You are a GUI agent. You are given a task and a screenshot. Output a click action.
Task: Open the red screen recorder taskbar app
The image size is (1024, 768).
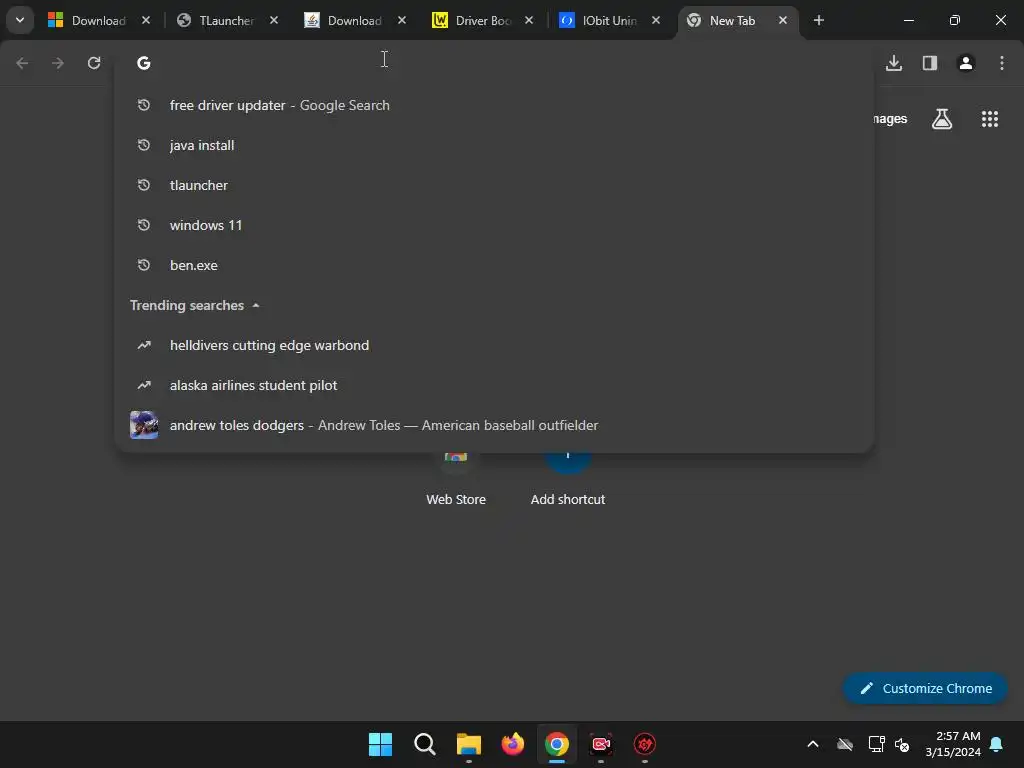click(601, 744)
